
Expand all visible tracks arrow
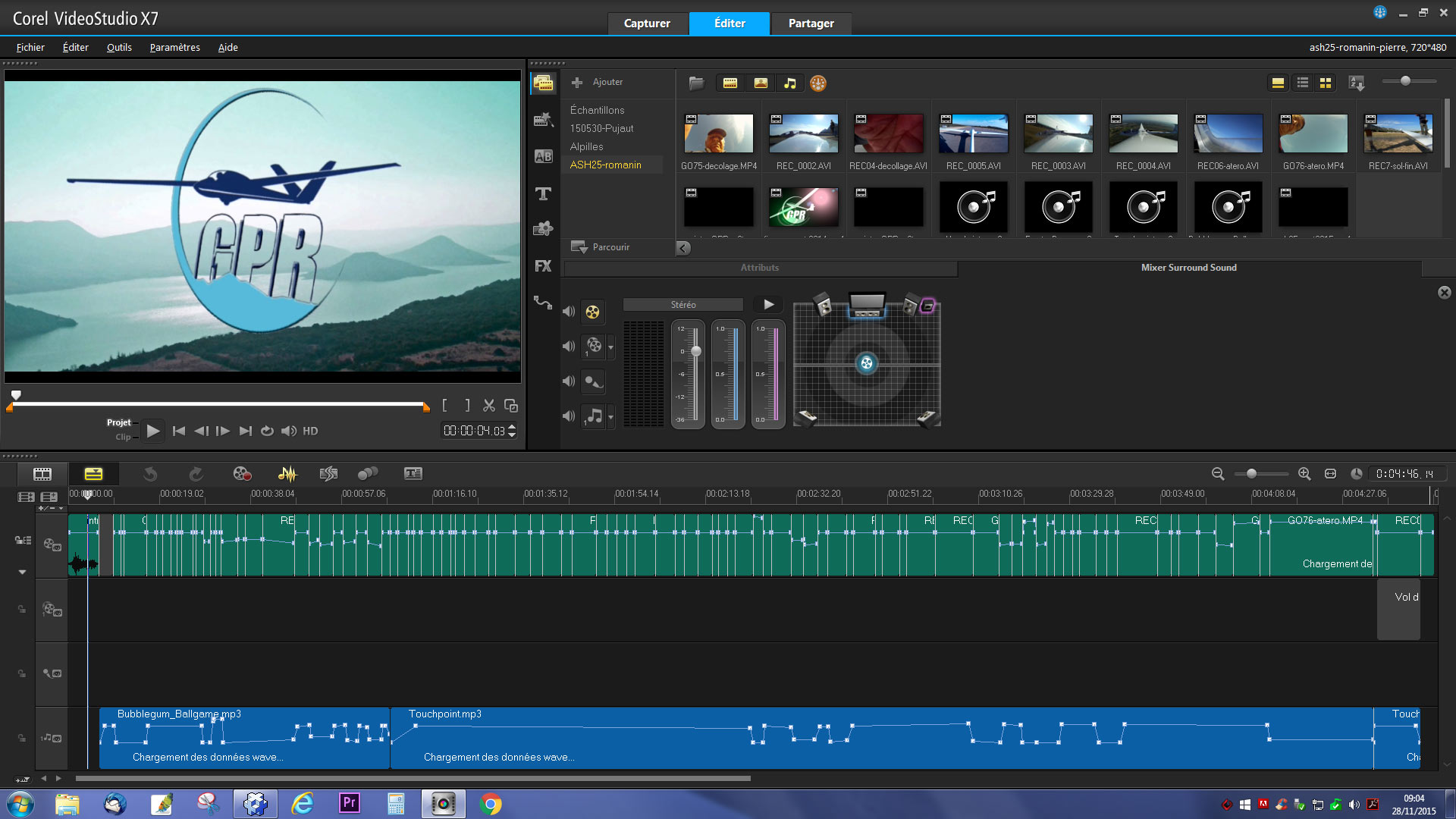click(23, 573)
